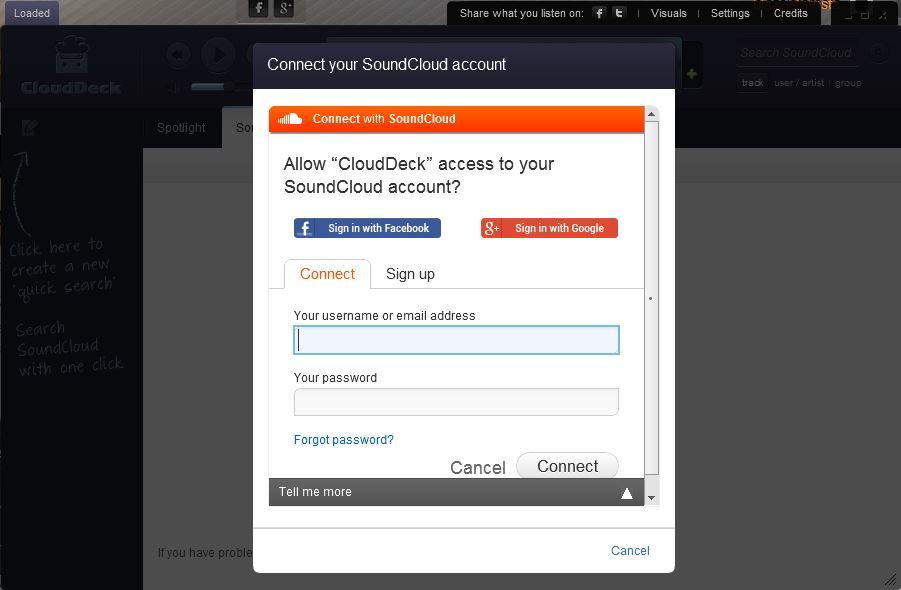Click the play button in CloudDeck player
Screen dimensions: 901x590
218,55
